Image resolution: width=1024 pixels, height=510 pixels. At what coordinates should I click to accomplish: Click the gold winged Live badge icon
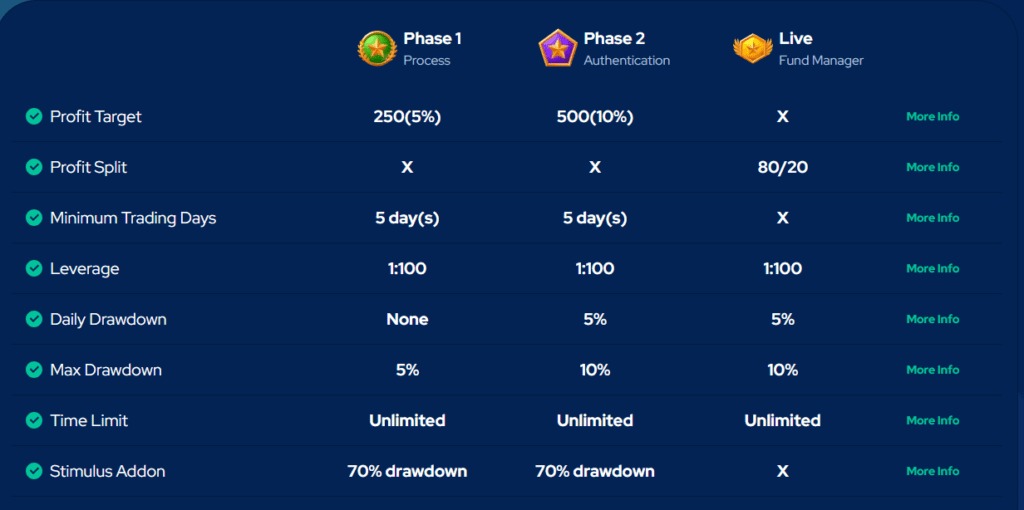pos(752,48)
